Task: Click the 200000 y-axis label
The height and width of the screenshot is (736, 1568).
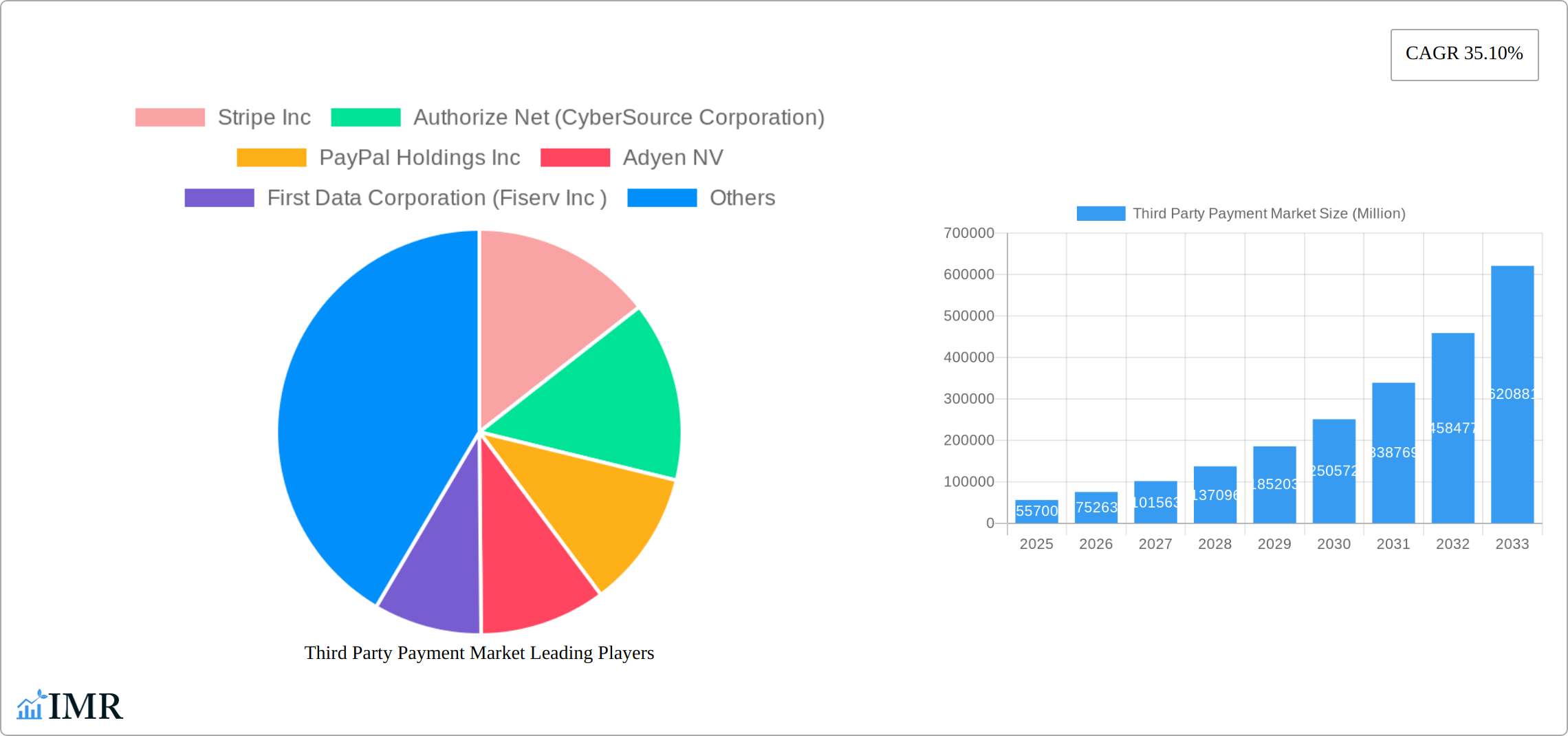Action: tap(969, 440)
